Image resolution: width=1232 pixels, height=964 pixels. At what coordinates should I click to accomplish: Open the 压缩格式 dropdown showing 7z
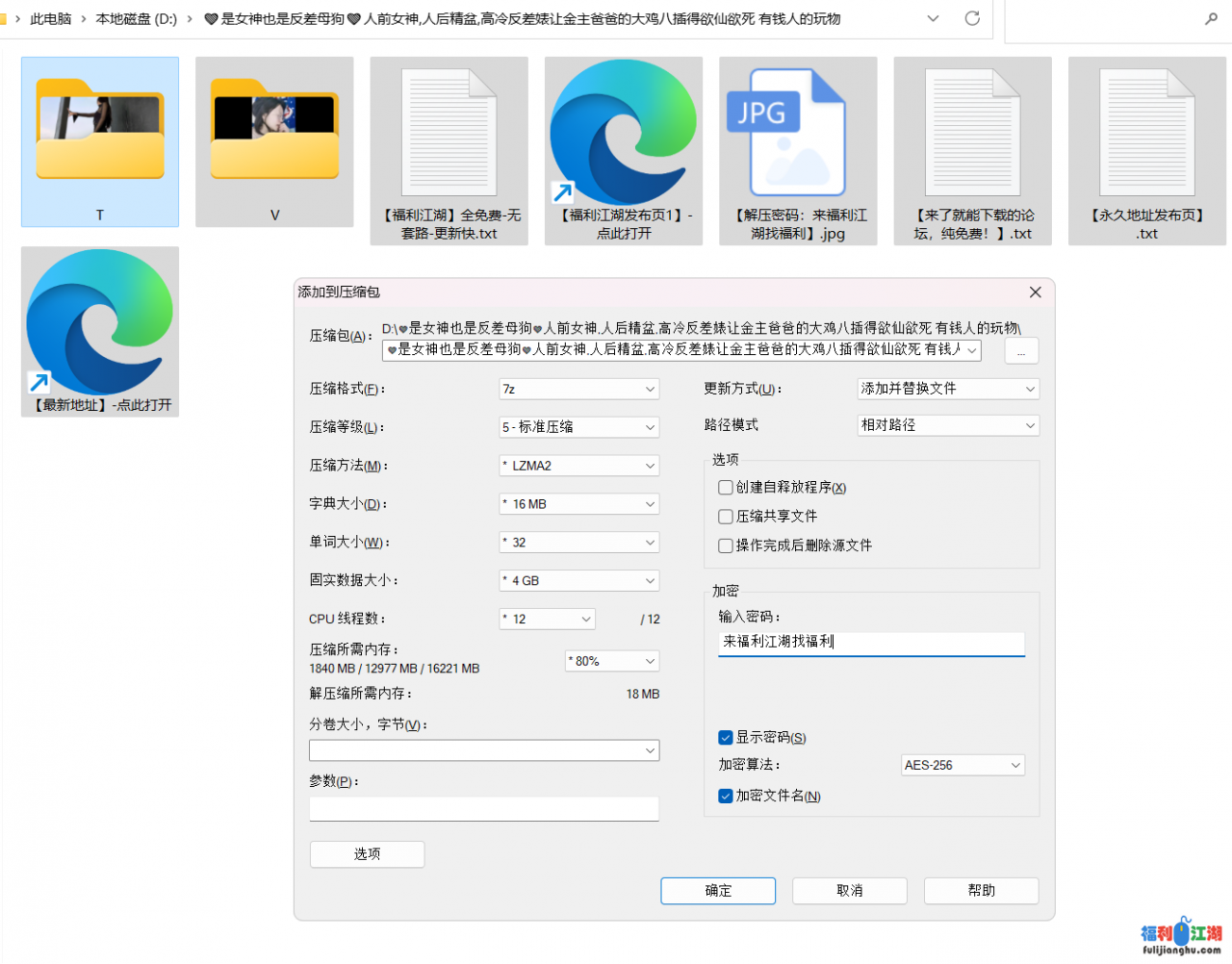578,389
